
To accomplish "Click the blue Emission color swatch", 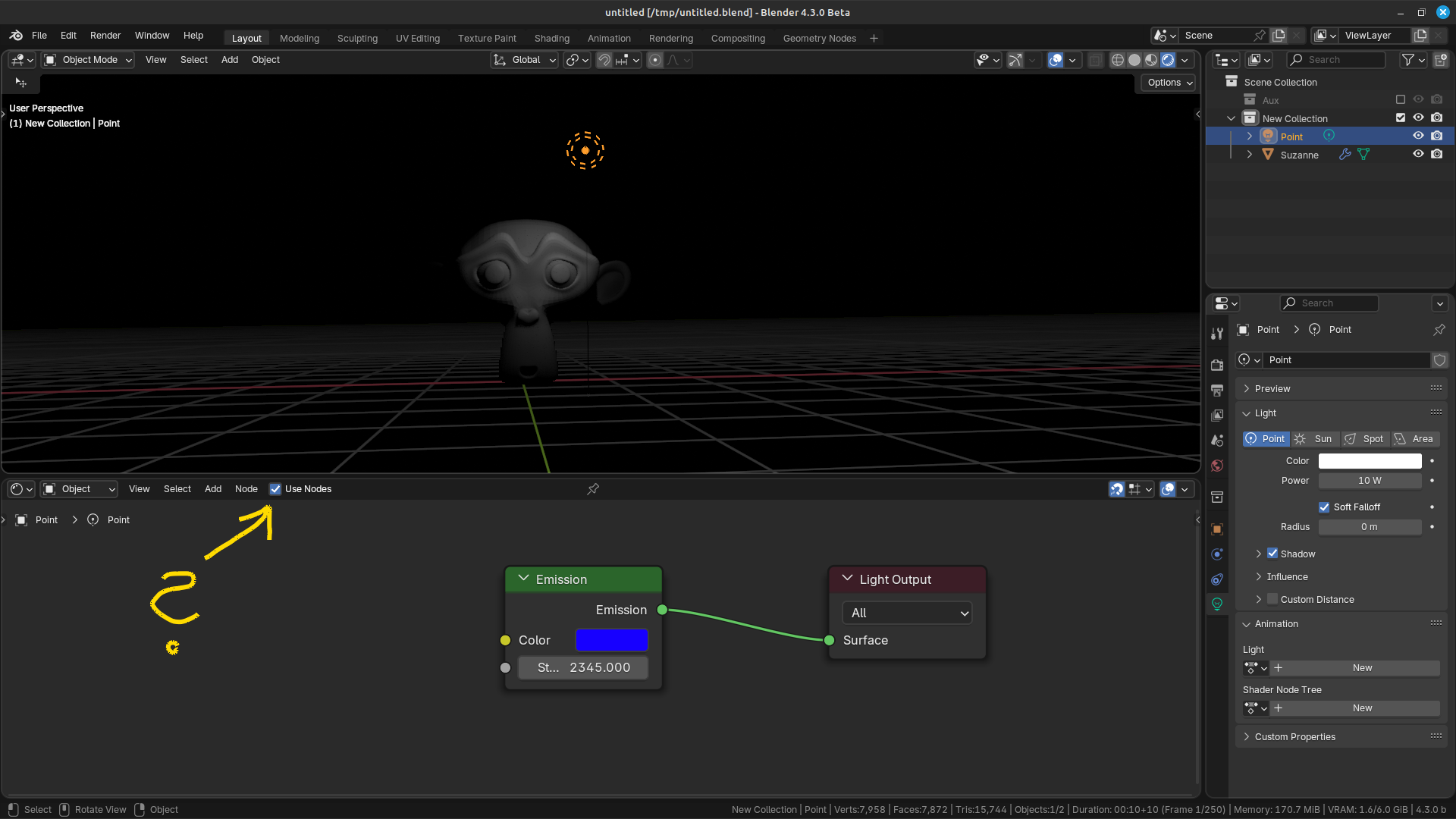I will pos(611,640).
